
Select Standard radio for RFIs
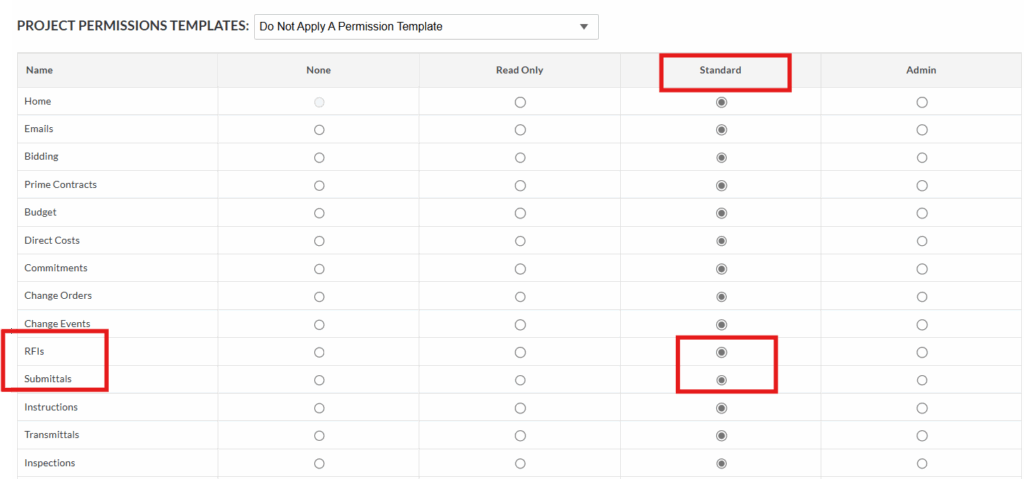point(721,352)
